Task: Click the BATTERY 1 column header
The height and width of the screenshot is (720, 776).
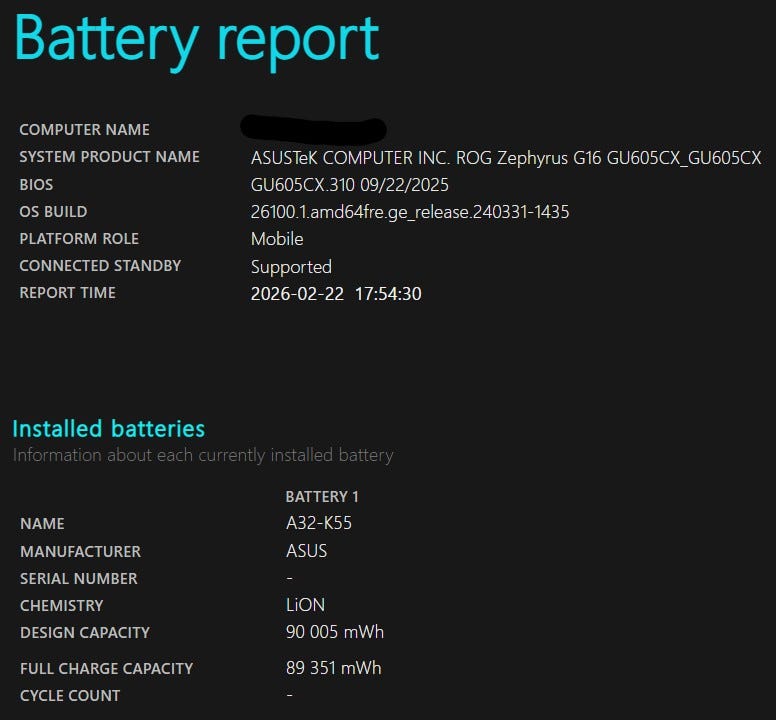Action: click(322, 497)
